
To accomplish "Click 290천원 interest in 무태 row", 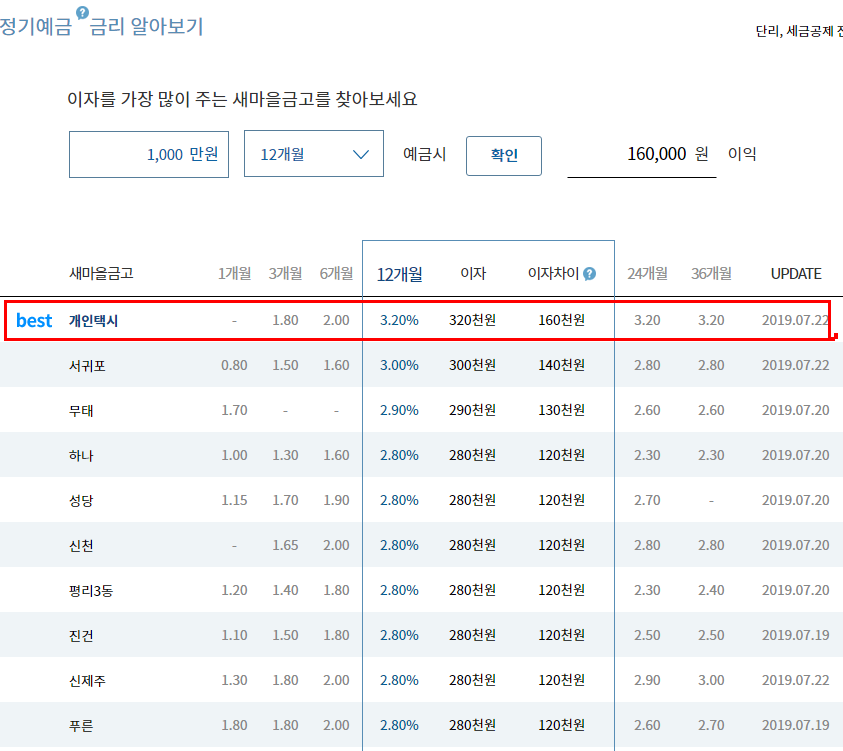I will 473,410.
